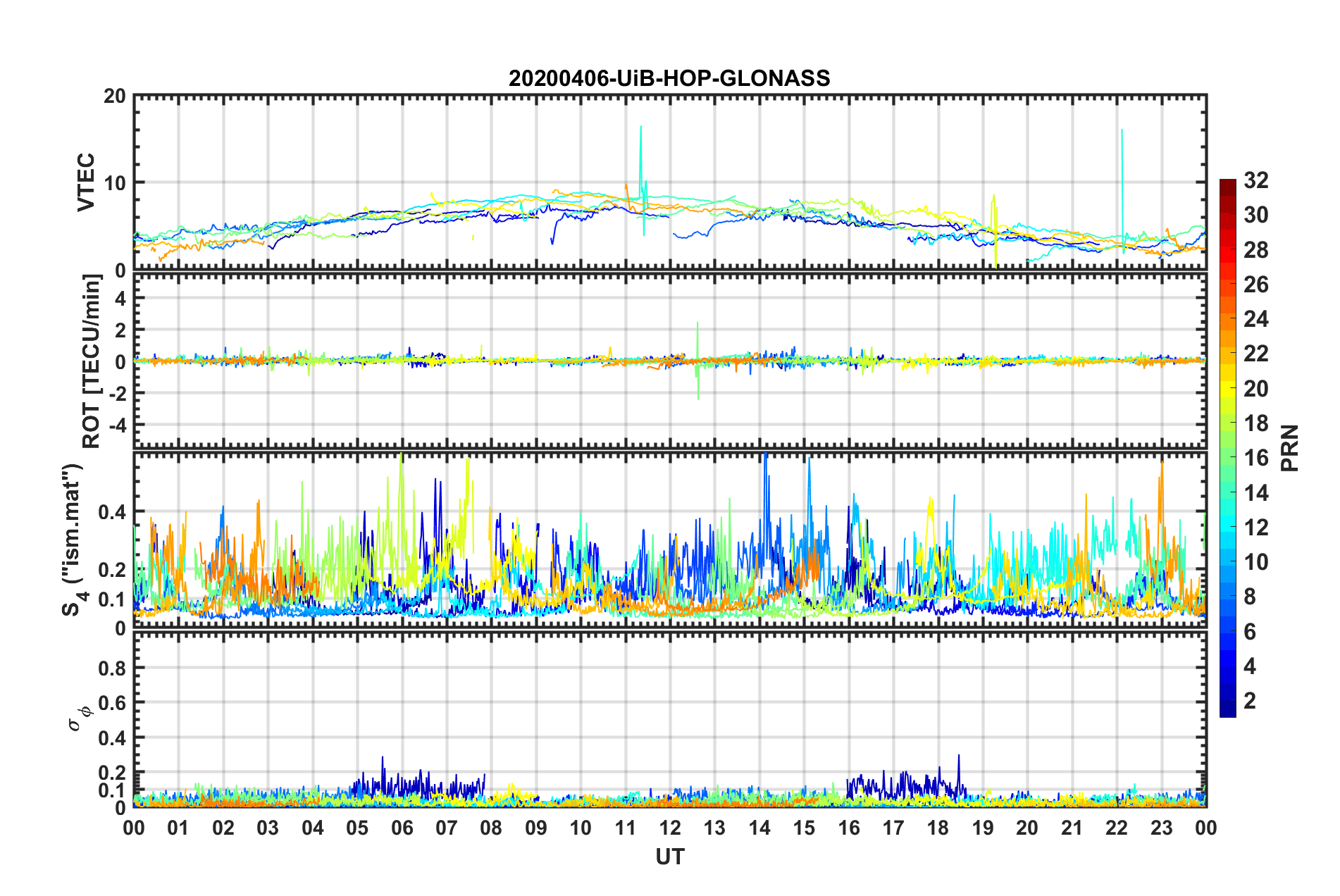The width and height of the screenshot is (1340, 896).
Task: Click VTEC y-axis tick 10
Action: [x=115, y=183]
